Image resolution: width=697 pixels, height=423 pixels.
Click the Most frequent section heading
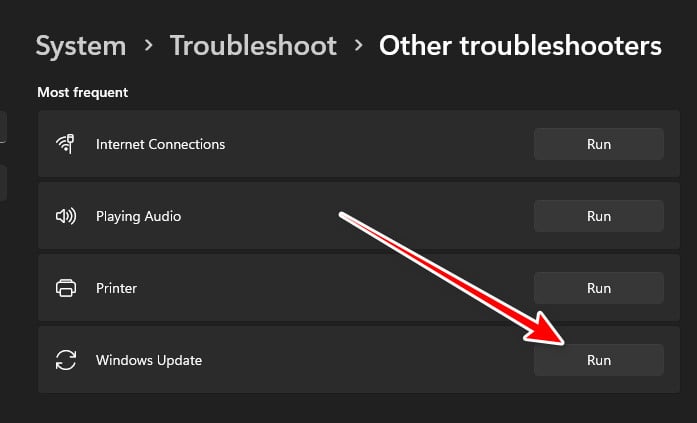pyautogui.click(x=83, y=93)
